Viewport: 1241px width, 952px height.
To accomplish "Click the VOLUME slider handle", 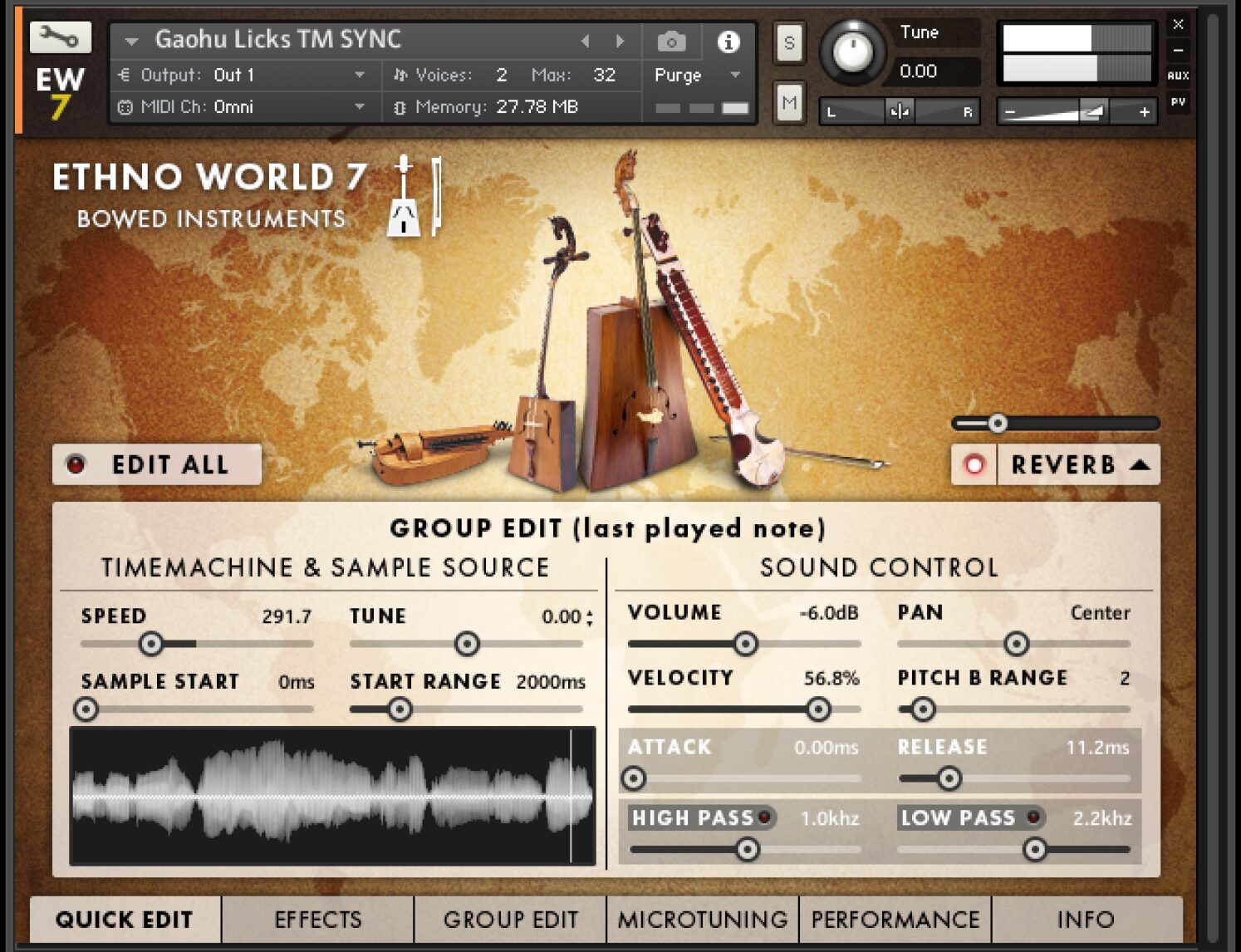I will [746, 644].
